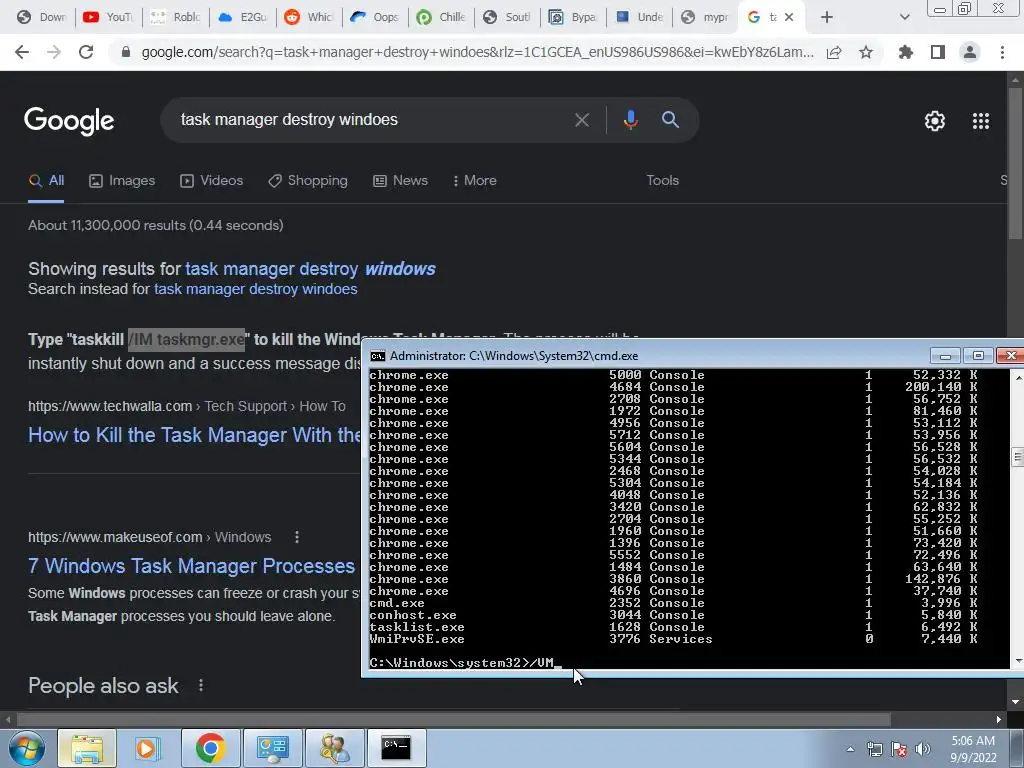Expand the More search filters menu
This screenshot has height=768, width=1024.
point(475,180)
